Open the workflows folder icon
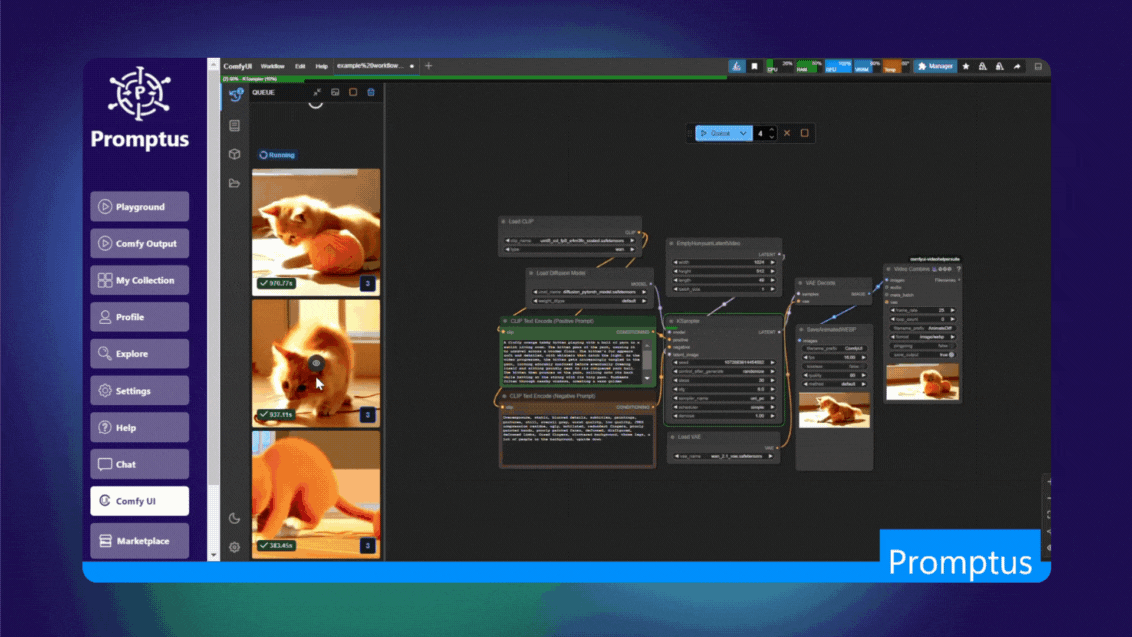The width and height of the screenshot is (1132, 637). coord(234,184)
